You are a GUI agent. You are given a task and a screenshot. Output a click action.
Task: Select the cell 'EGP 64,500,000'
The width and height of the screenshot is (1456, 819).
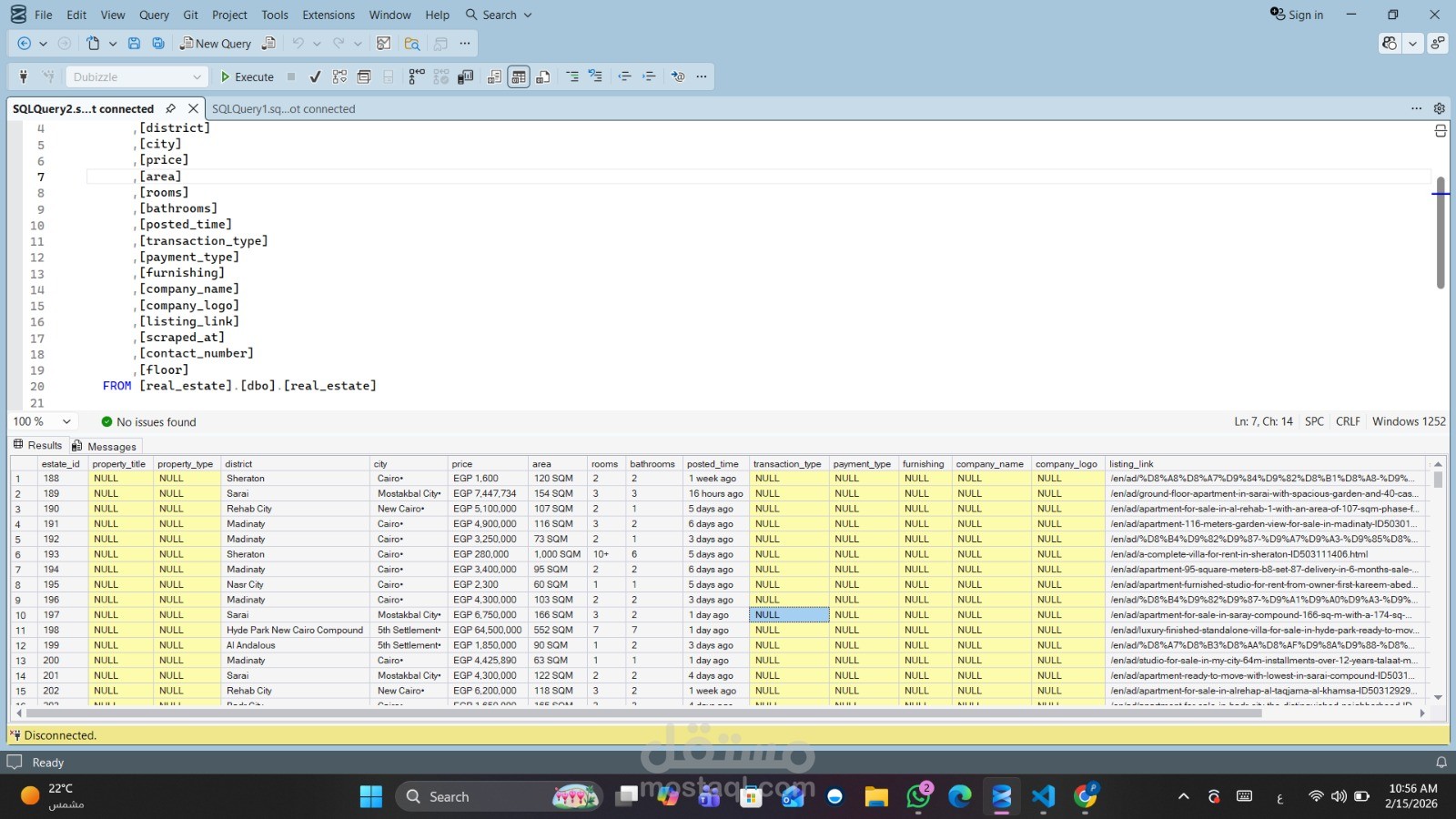tap(488, 630)
